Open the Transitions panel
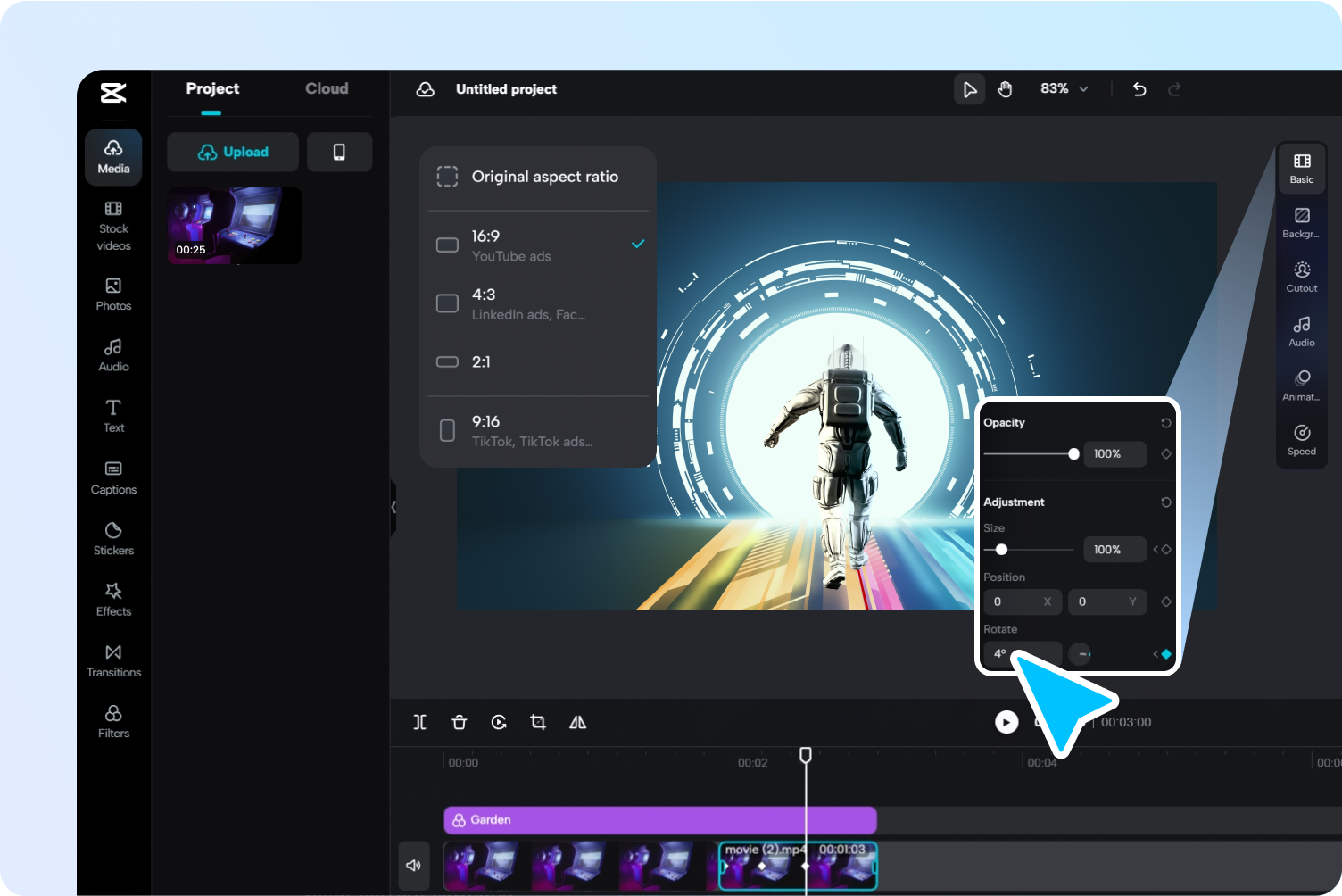The height and width of the screenshot is (896, 1342). [x=113, y=660]
